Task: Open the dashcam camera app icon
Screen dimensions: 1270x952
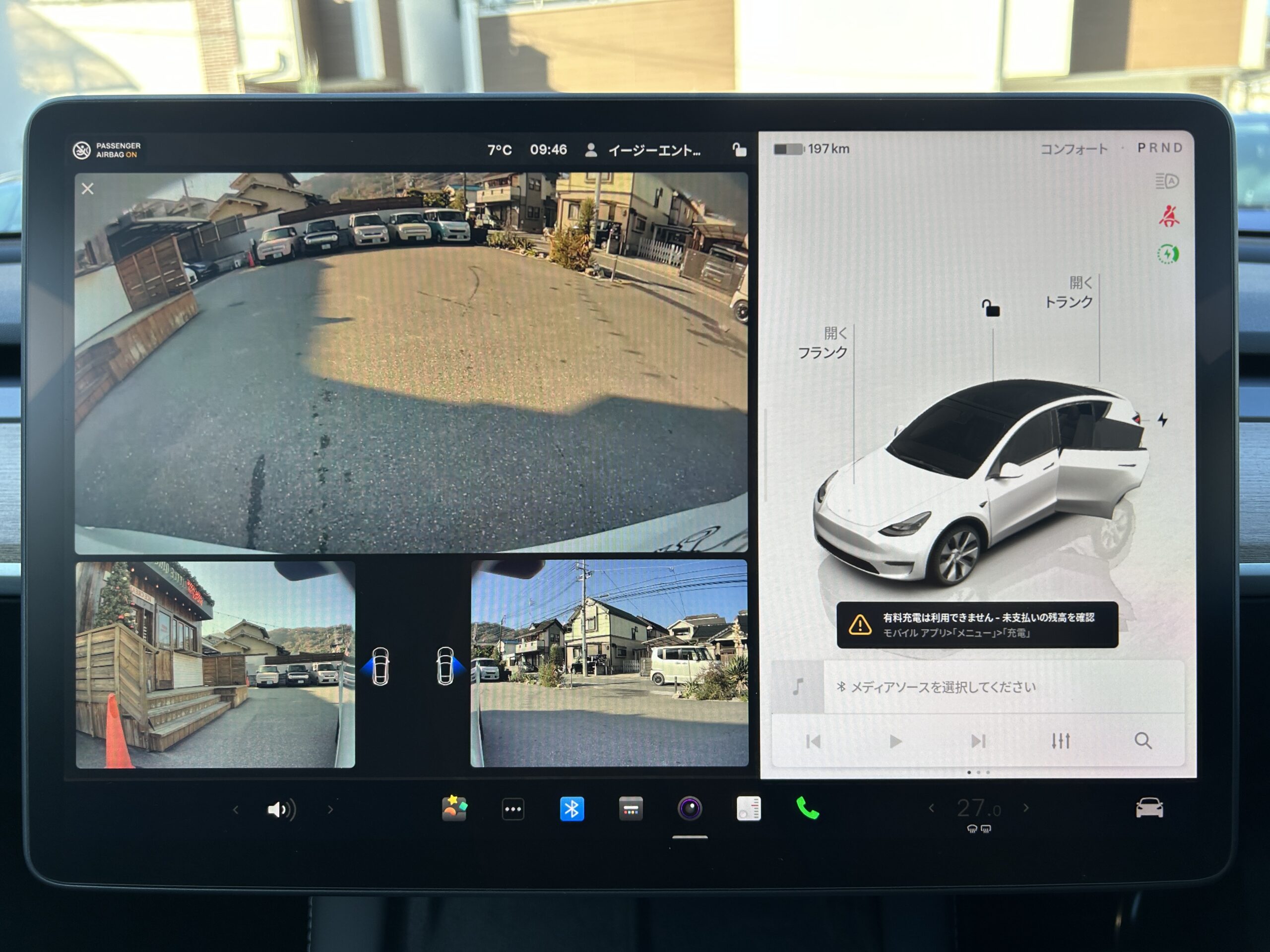Action: (x=690, y=809)
